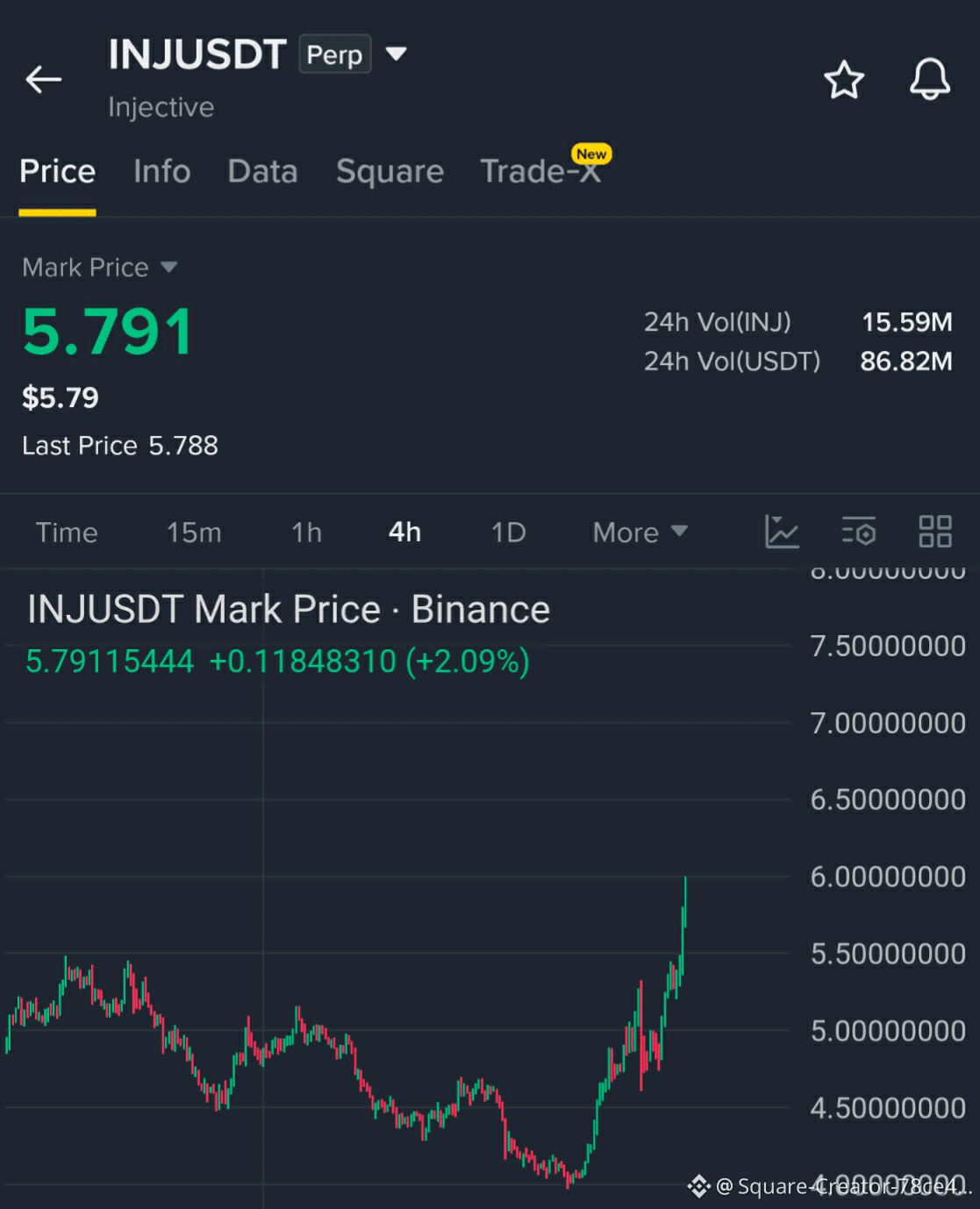Open the Data tab
The width and height of the screenshot is (980, 1209).
[x=262, y=171]
